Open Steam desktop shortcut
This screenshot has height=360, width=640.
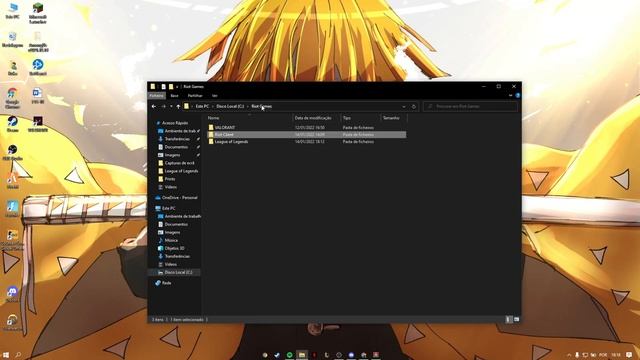(x=13, y=124)
